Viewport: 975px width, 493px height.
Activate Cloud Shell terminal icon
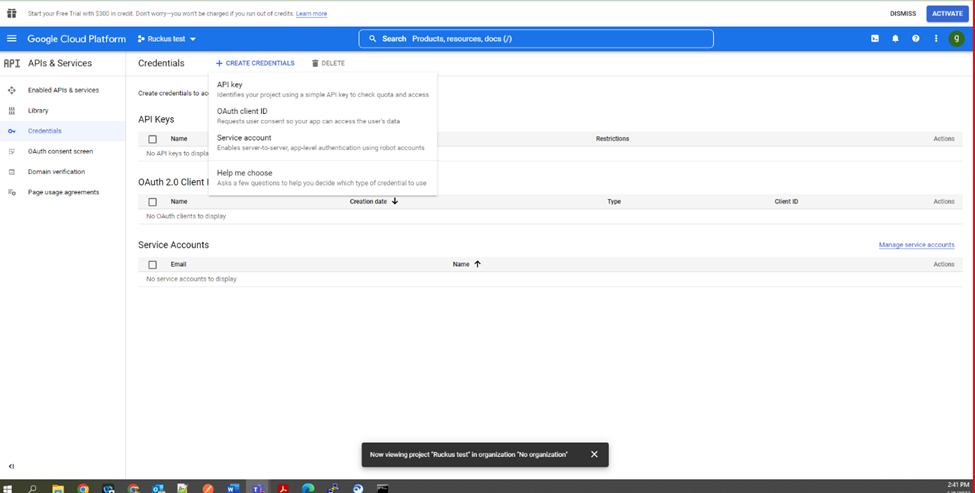(x=875, y=39)
